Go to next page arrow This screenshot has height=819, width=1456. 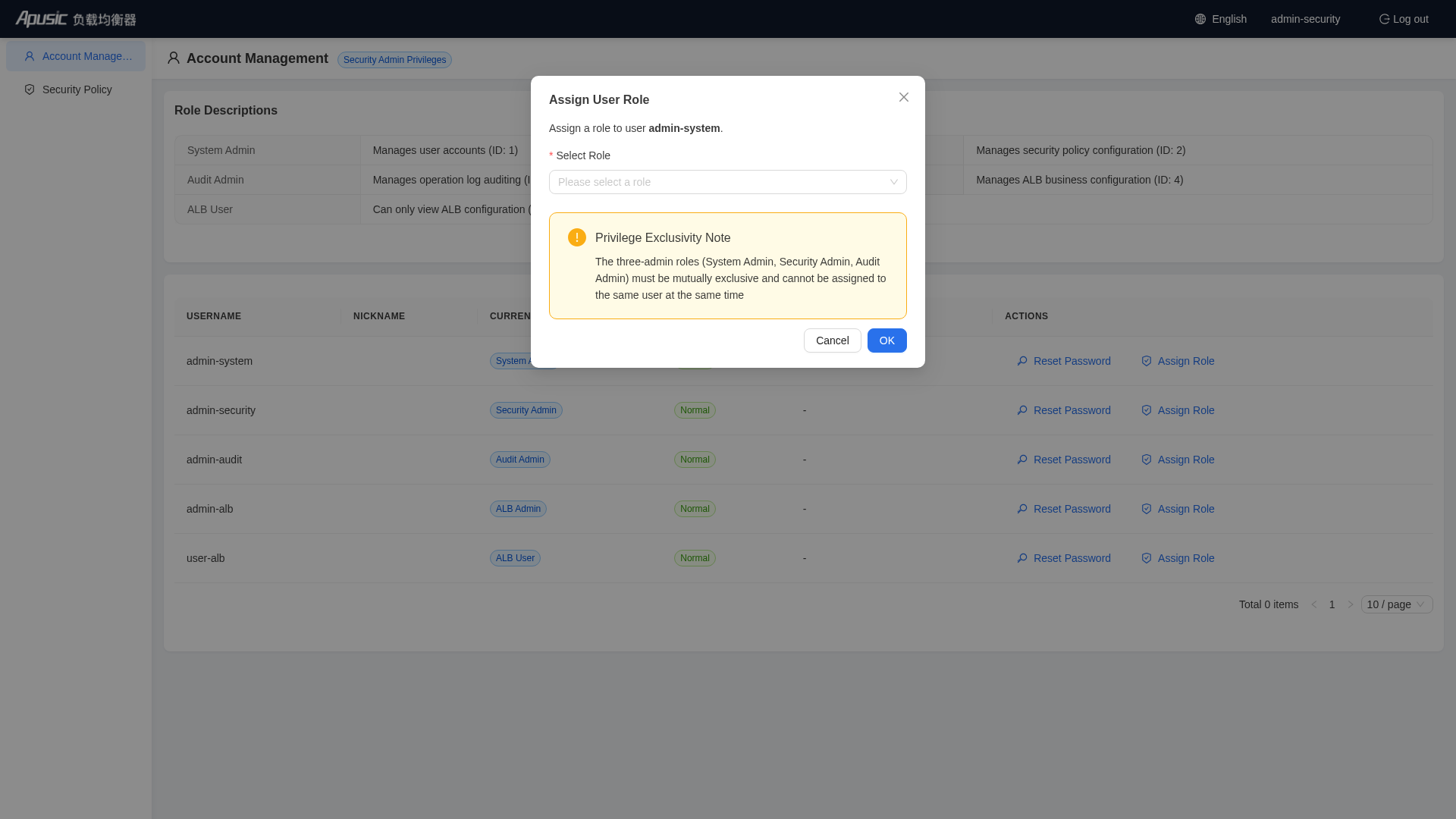pyautogui.click(x=1351, y=604)
